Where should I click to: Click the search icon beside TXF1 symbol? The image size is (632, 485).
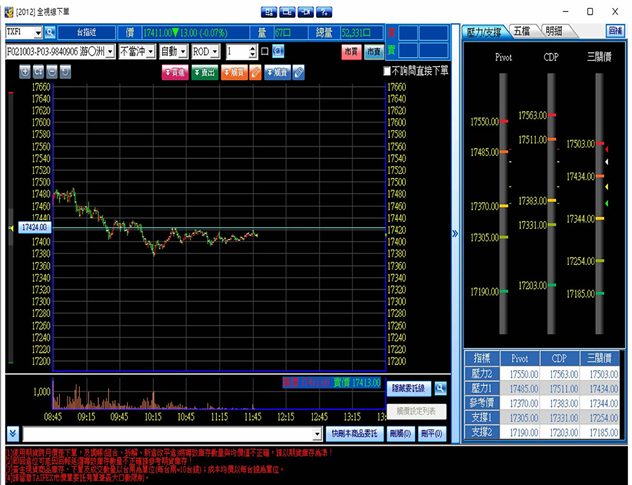50,33
